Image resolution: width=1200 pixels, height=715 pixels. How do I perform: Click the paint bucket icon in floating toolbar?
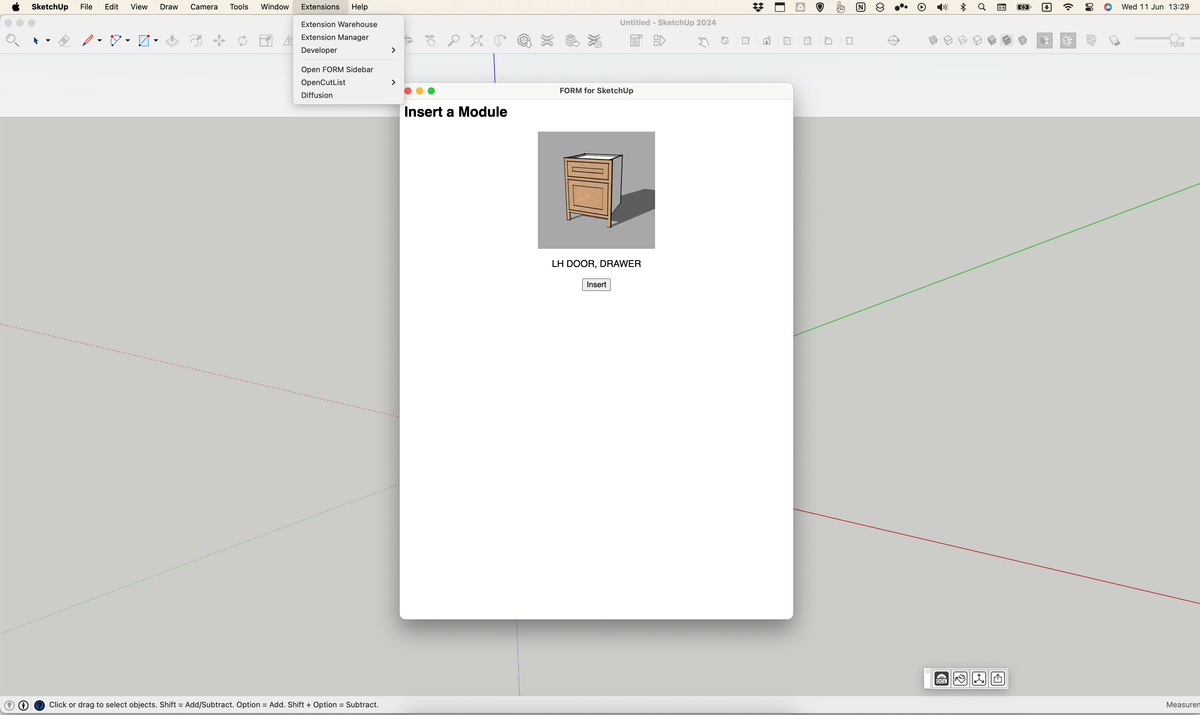(x=960, y=679)
